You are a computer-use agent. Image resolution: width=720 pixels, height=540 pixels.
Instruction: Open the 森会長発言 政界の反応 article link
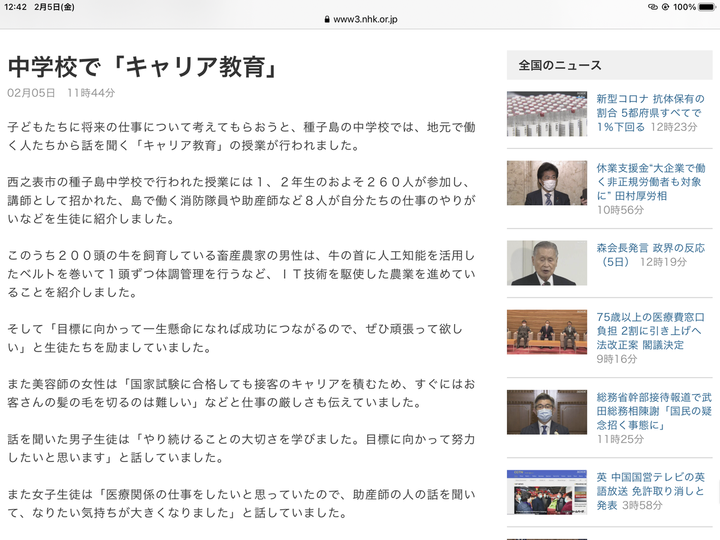click(x=650, y=254)
